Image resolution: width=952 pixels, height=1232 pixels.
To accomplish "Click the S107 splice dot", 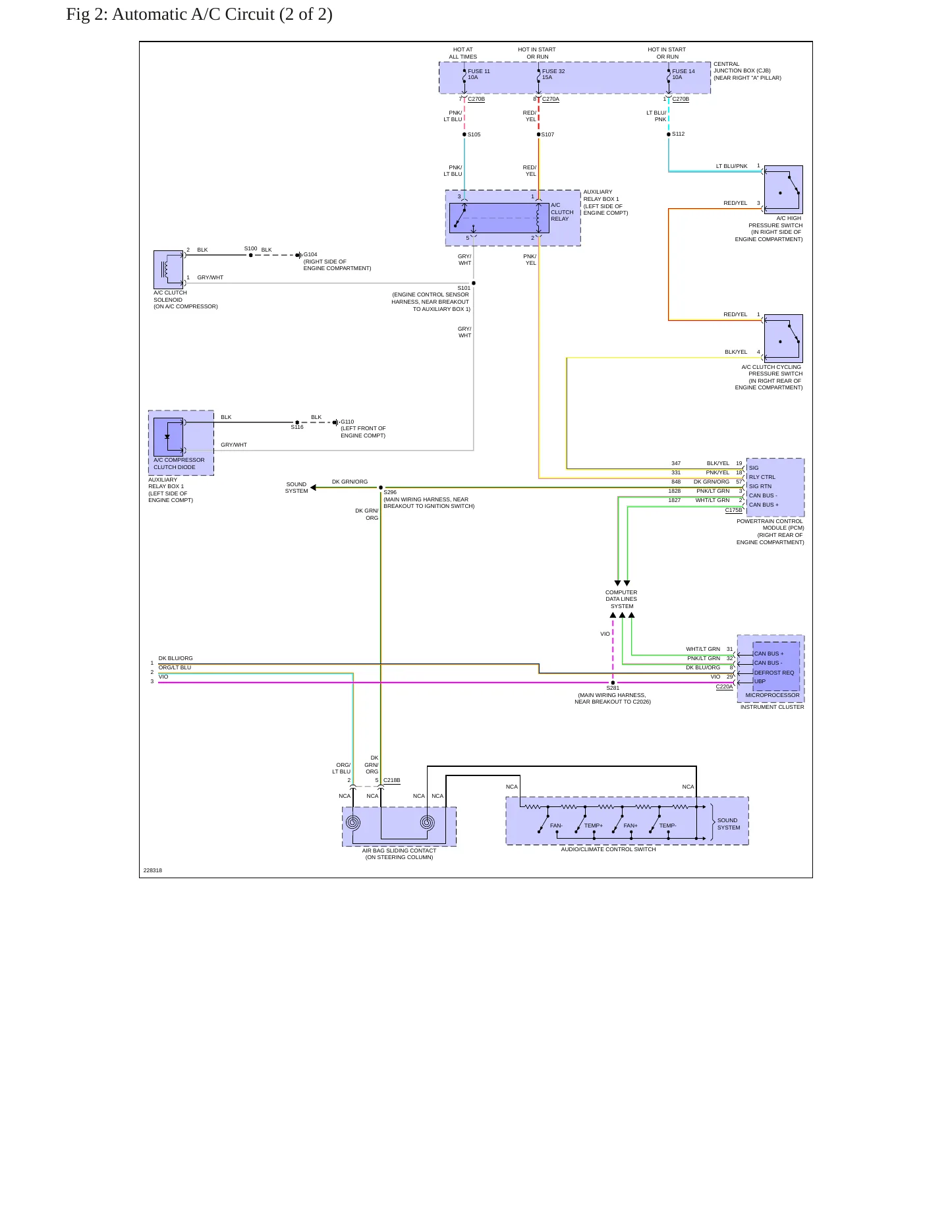I will 539,134.
